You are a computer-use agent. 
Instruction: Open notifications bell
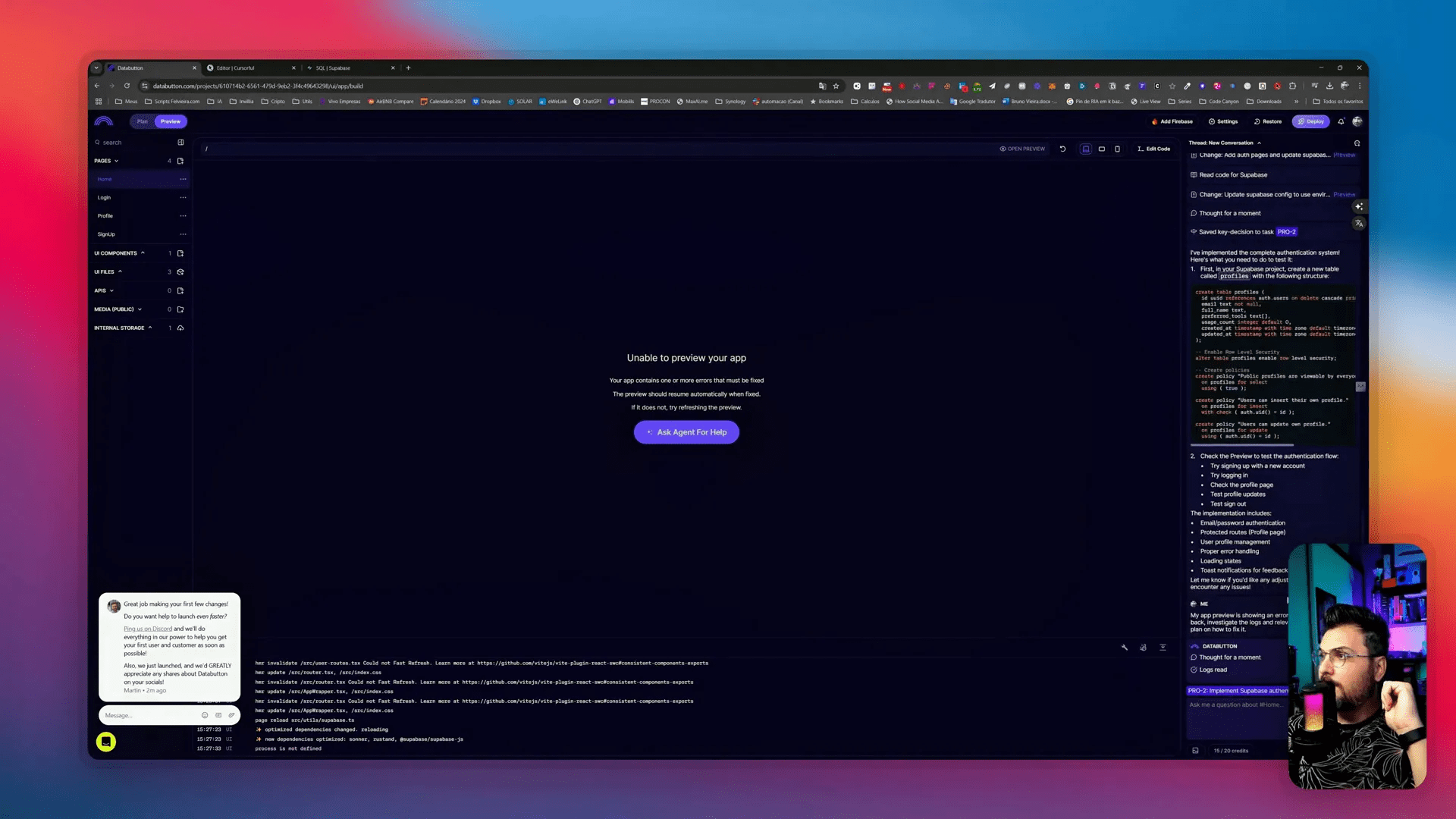[x=1341, y=121]
